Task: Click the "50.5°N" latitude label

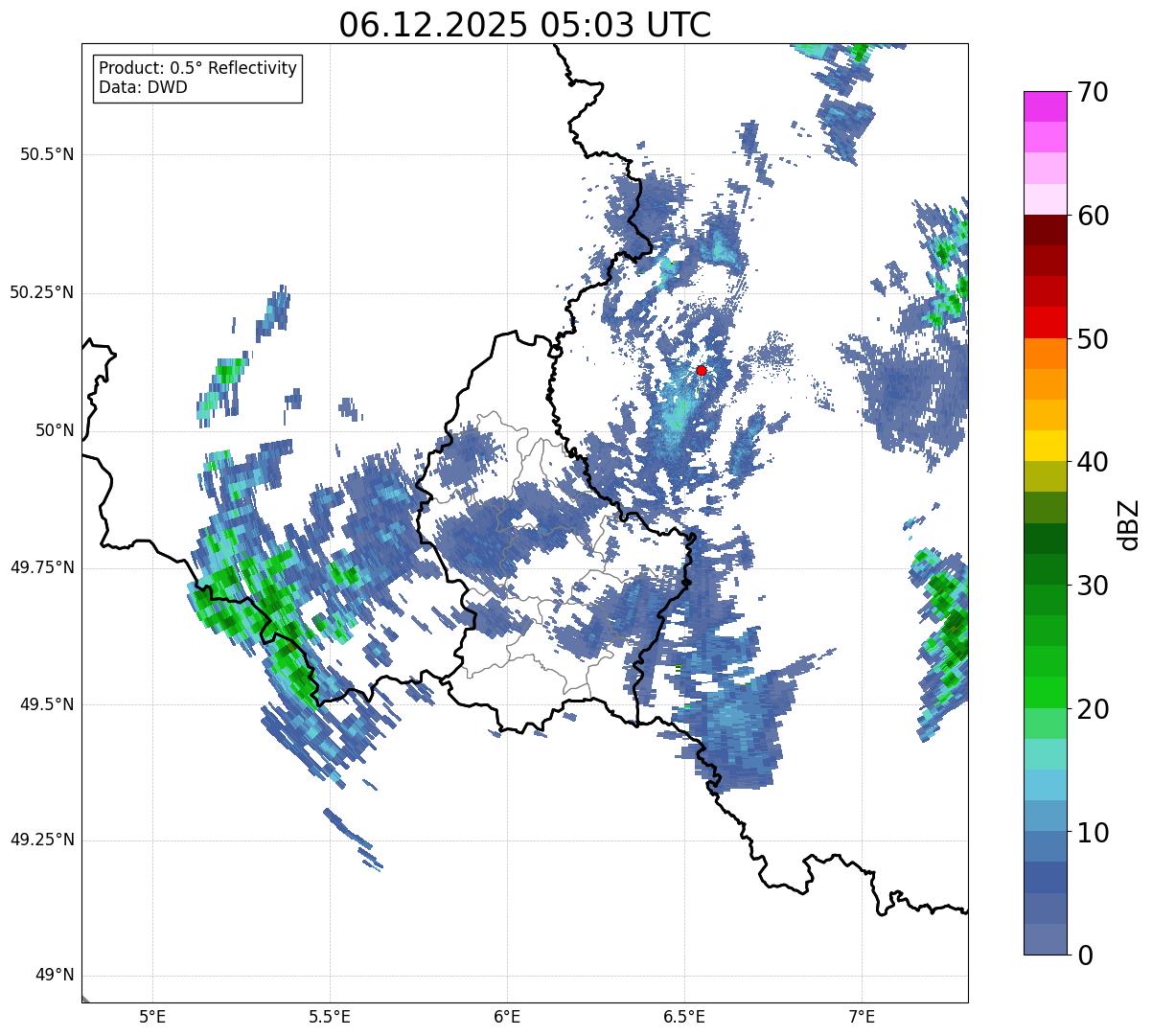Action: (47, 154)
